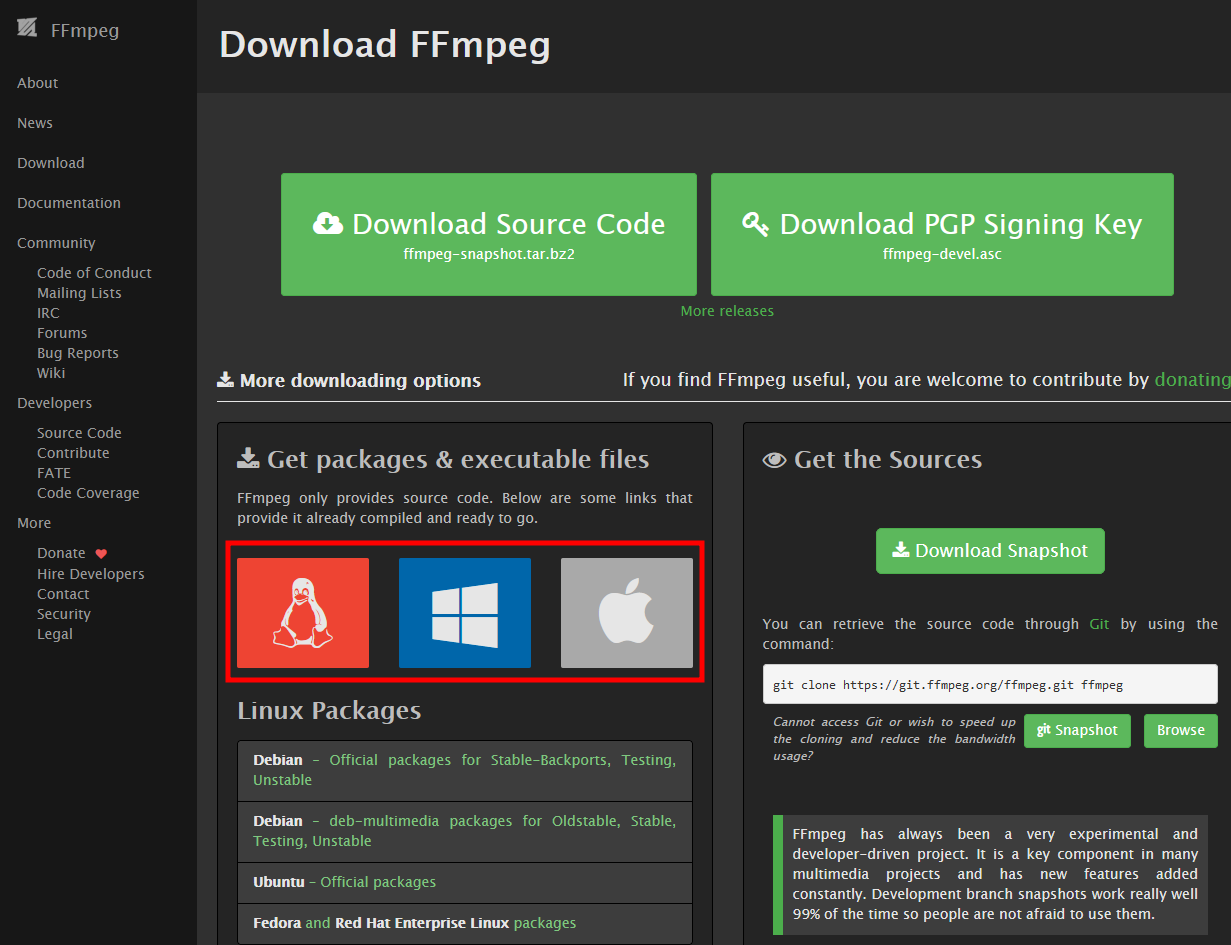This screenshot has height=945, width=1231.
Task: Open Donate link in sidebar
Action: [61, 553]
